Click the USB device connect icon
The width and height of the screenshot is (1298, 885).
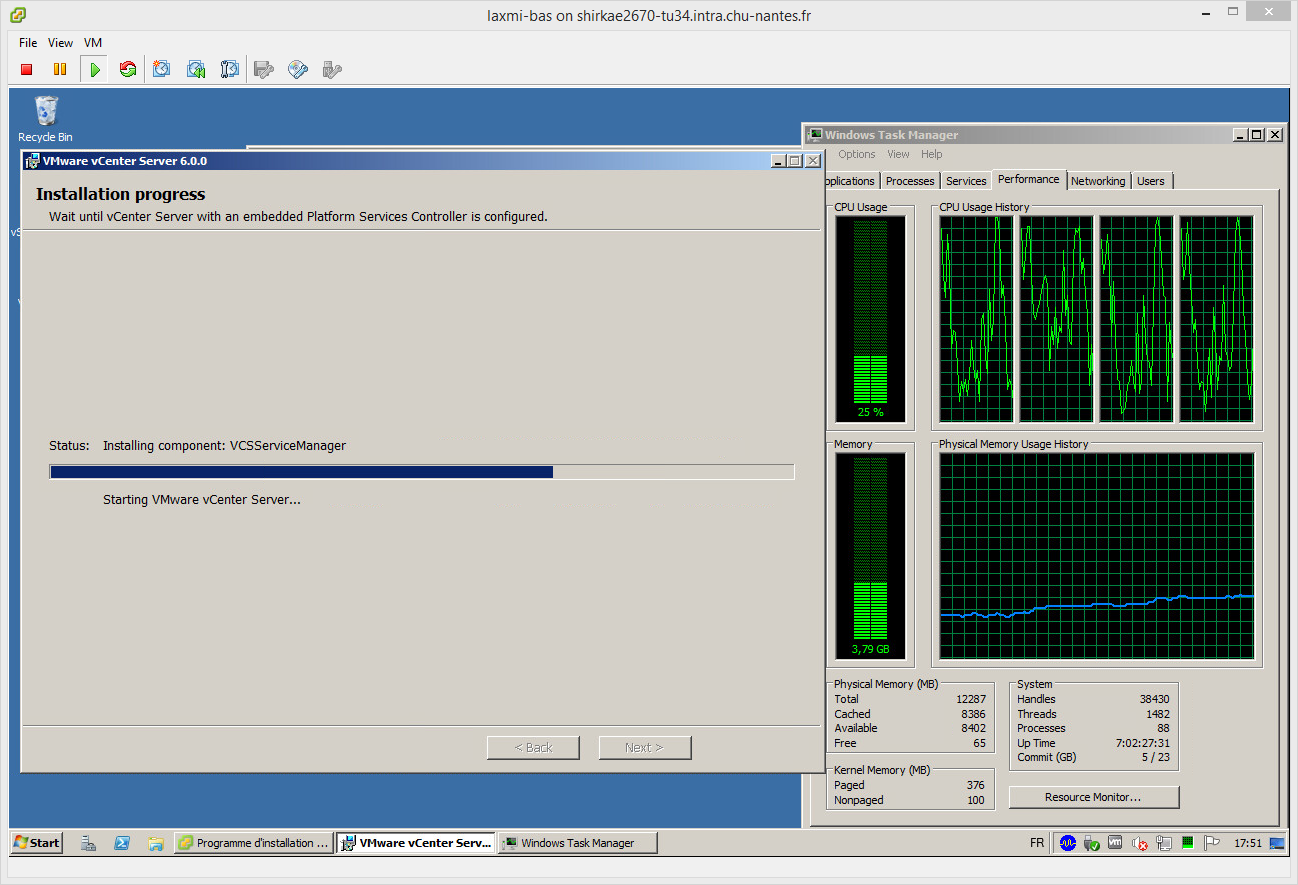tap(332, 69)
